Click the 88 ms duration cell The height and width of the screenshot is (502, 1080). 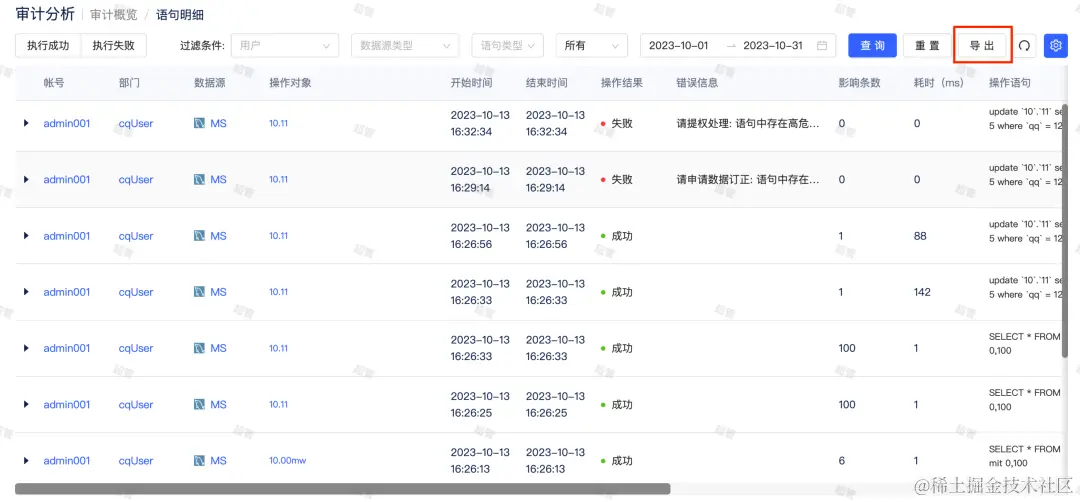920,236
